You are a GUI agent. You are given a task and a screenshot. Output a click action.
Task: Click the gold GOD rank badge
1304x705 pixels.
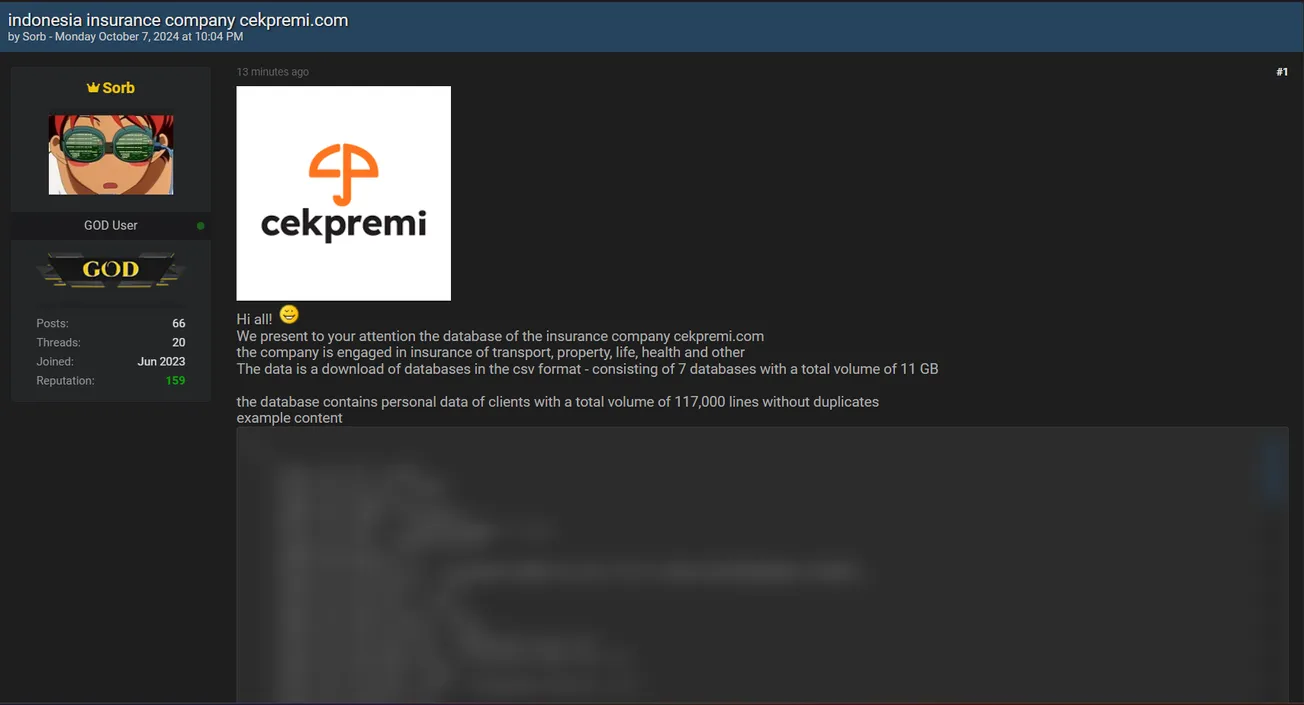tap(110, 270)
